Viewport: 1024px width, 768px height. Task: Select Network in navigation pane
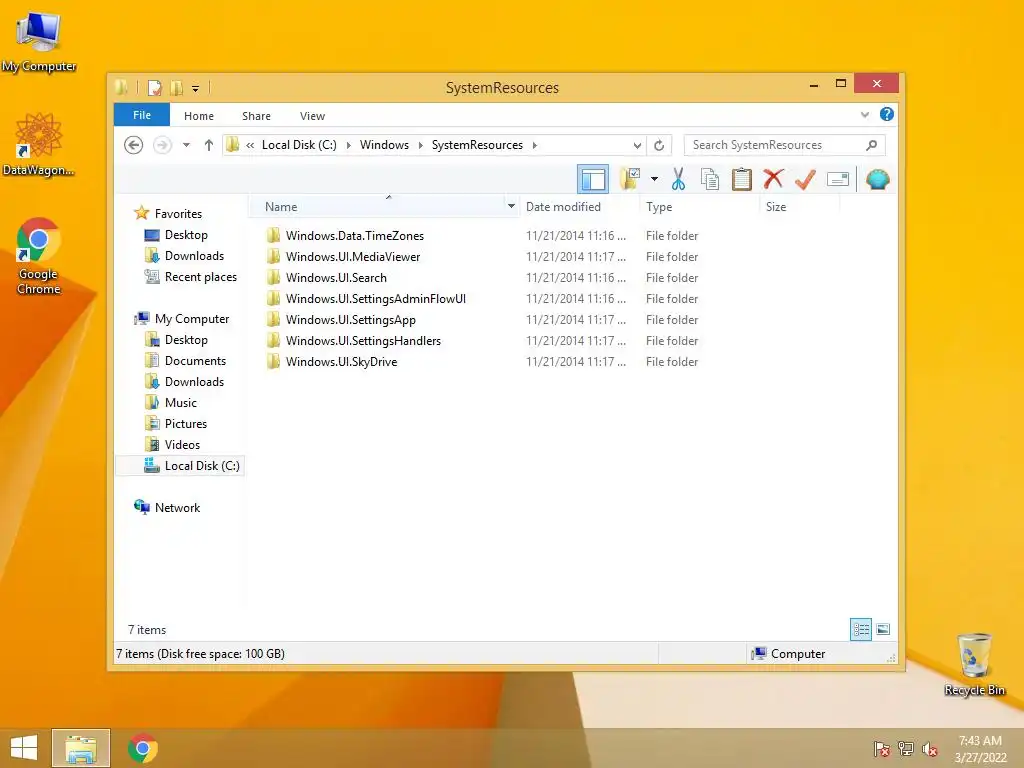click(x=177, y=507)
